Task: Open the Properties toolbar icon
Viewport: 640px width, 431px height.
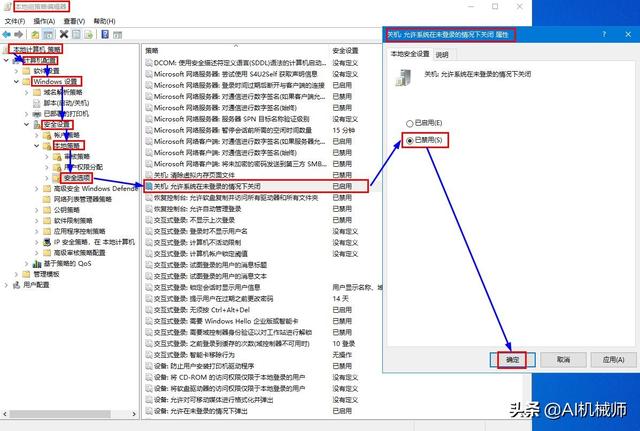Action: coord(76,34)
